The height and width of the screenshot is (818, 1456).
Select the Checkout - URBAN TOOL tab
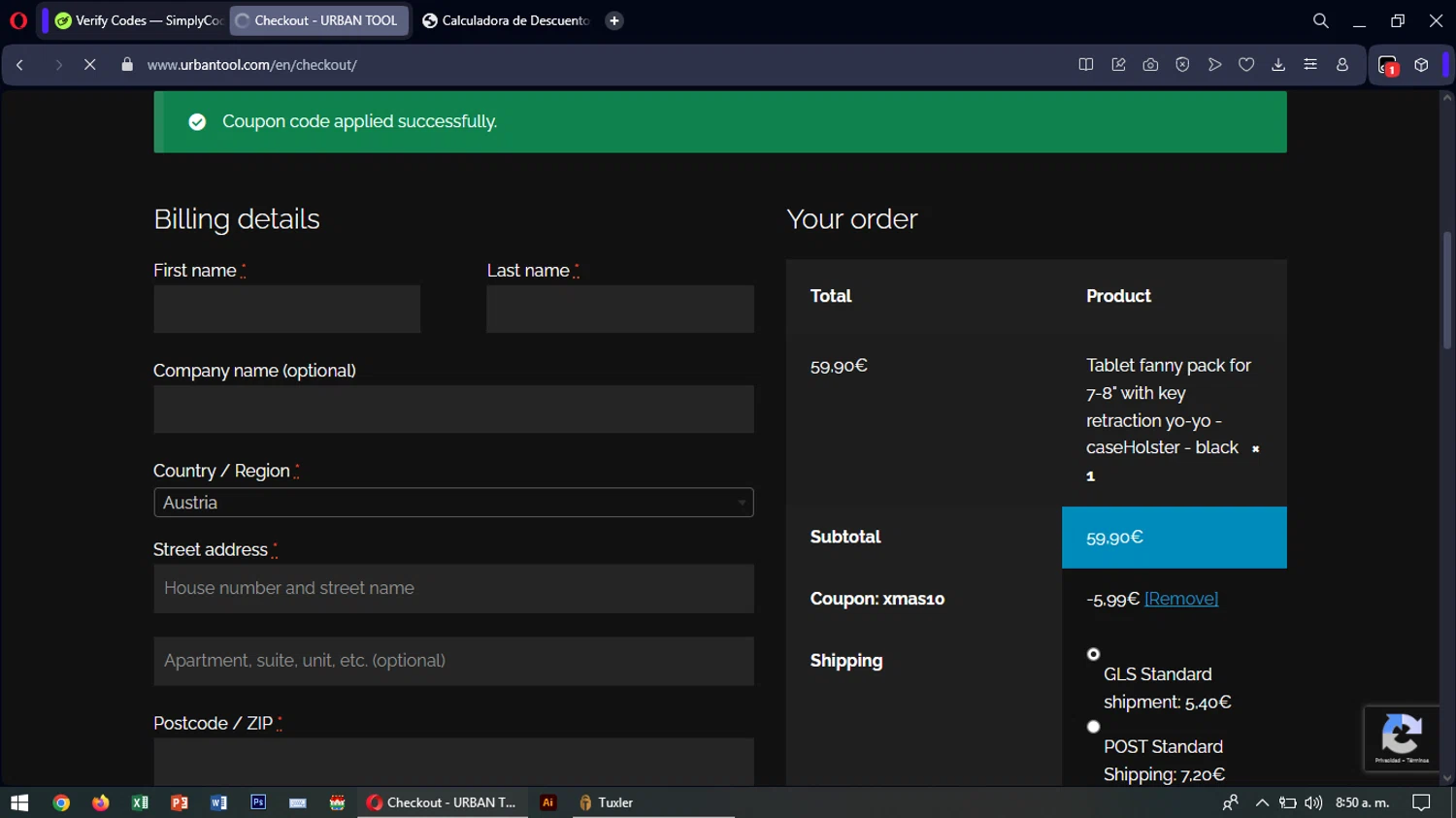pos(318,20)
